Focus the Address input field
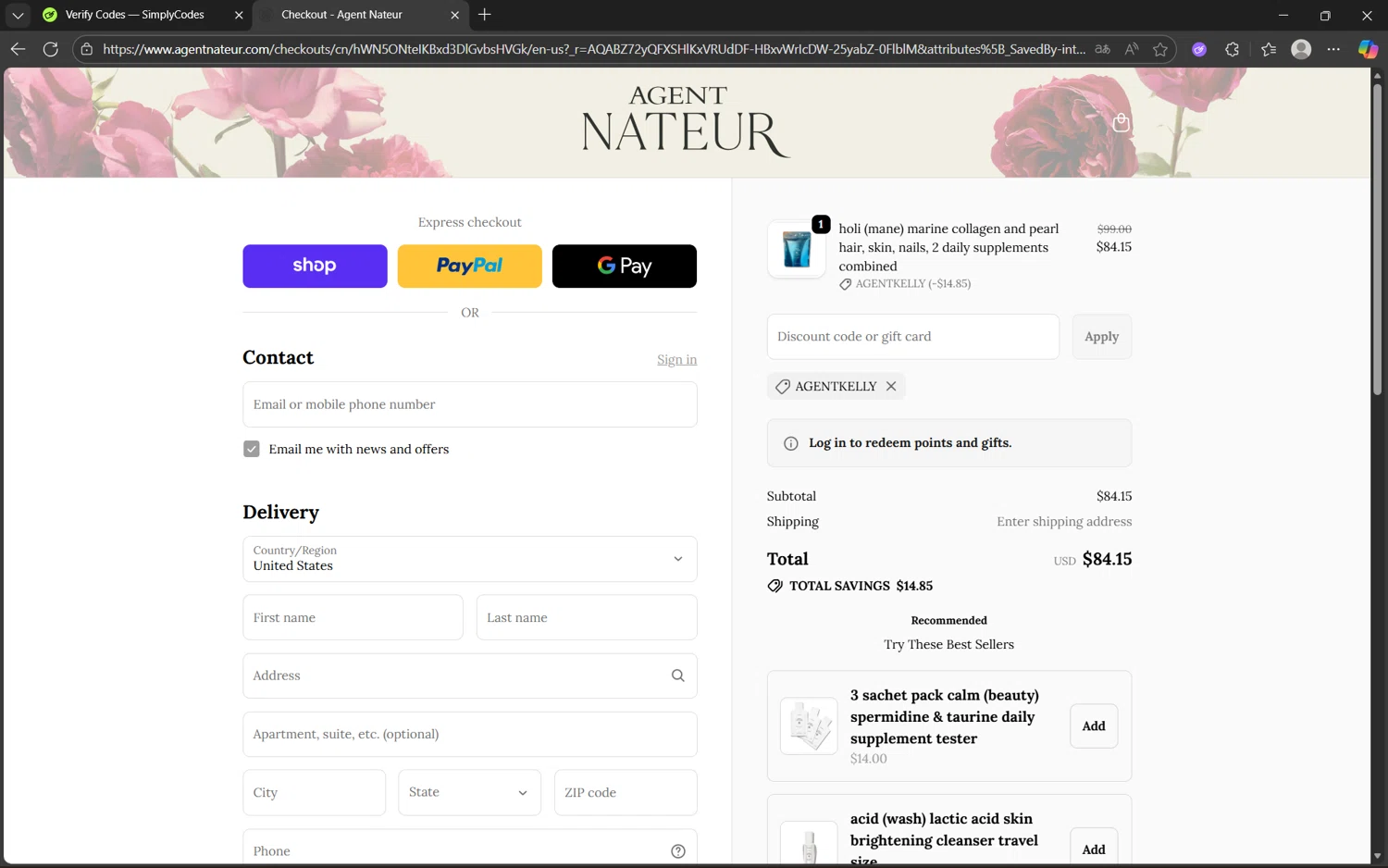 (x=470, y=676)
